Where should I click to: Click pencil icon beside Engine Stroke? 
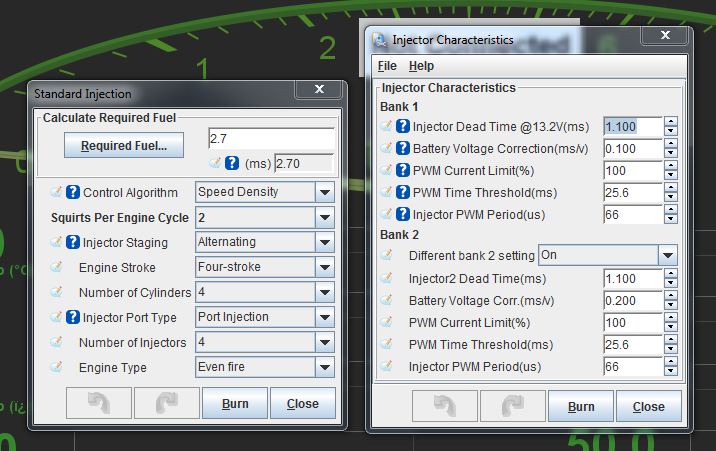click(56, 267)
